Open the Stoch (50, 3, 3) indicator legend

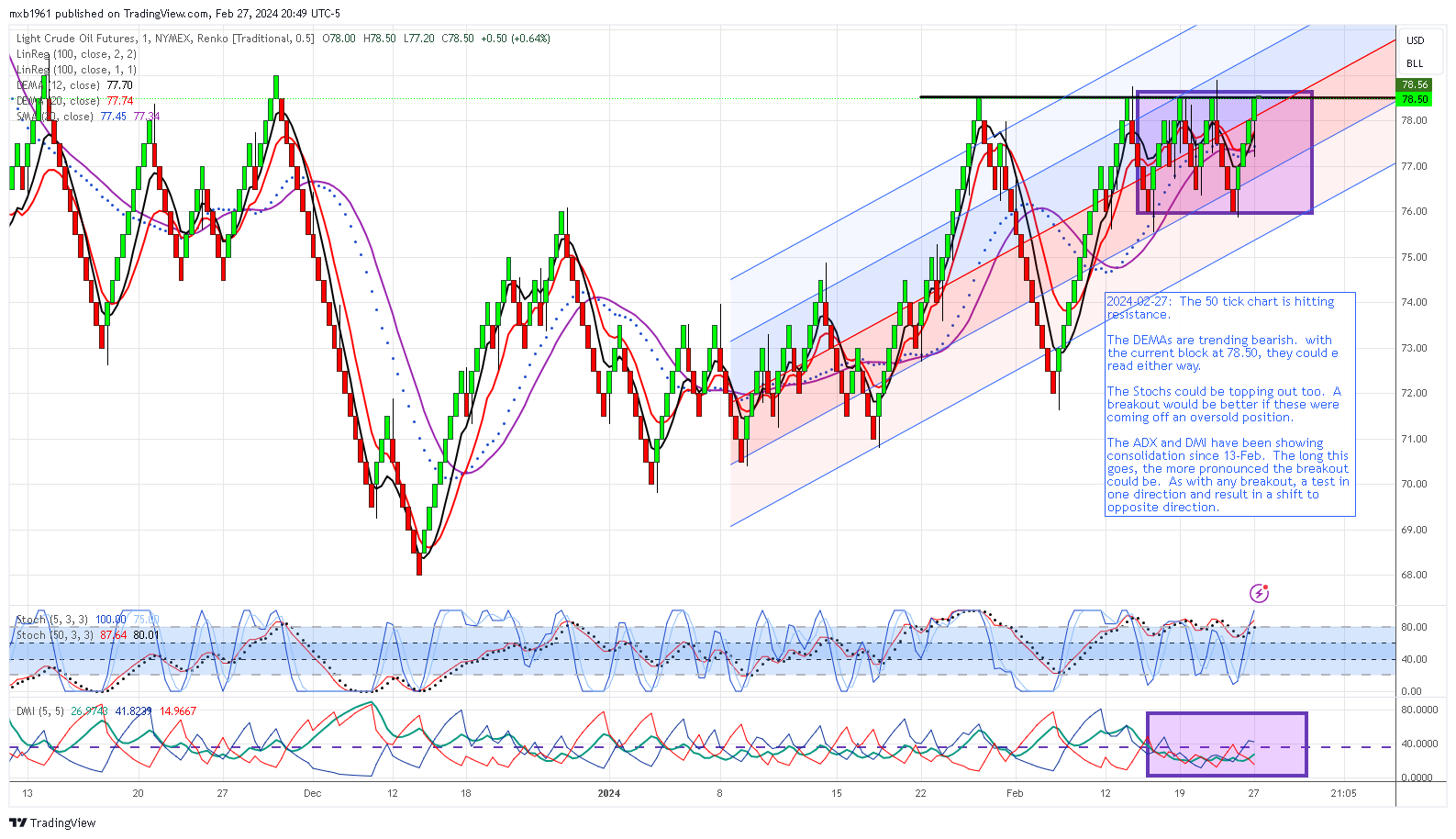click(x=54, y=635)
